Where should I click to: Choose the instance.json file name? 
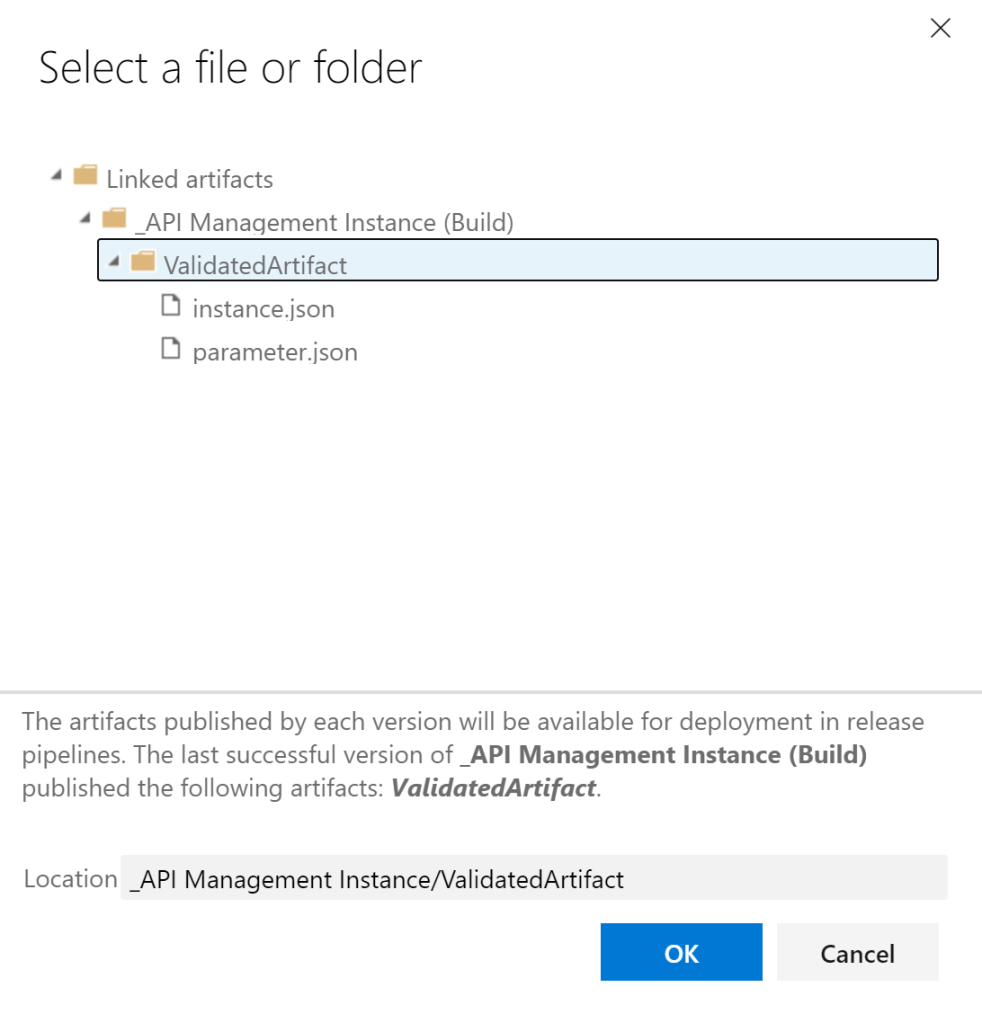pyautogui.click(x=263, y=309)
